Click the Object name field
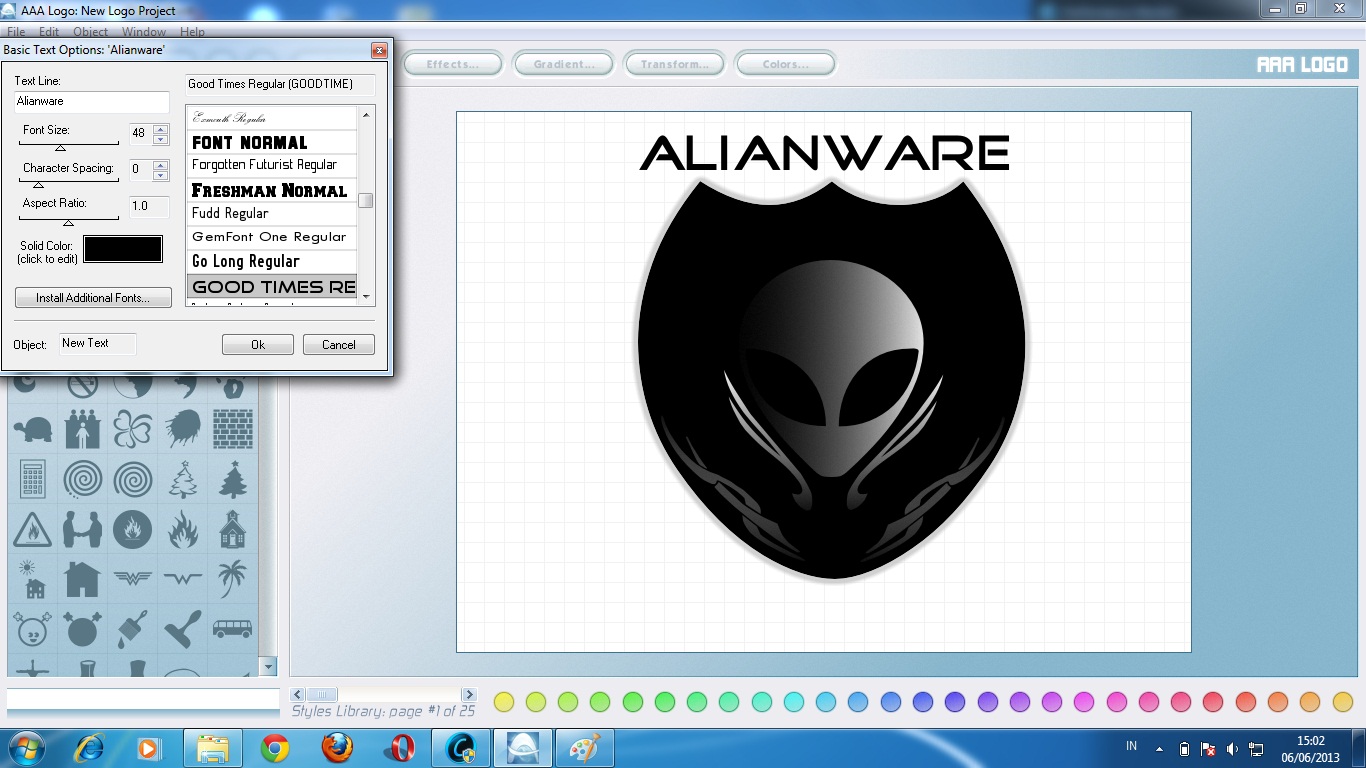 coord(97,344)
